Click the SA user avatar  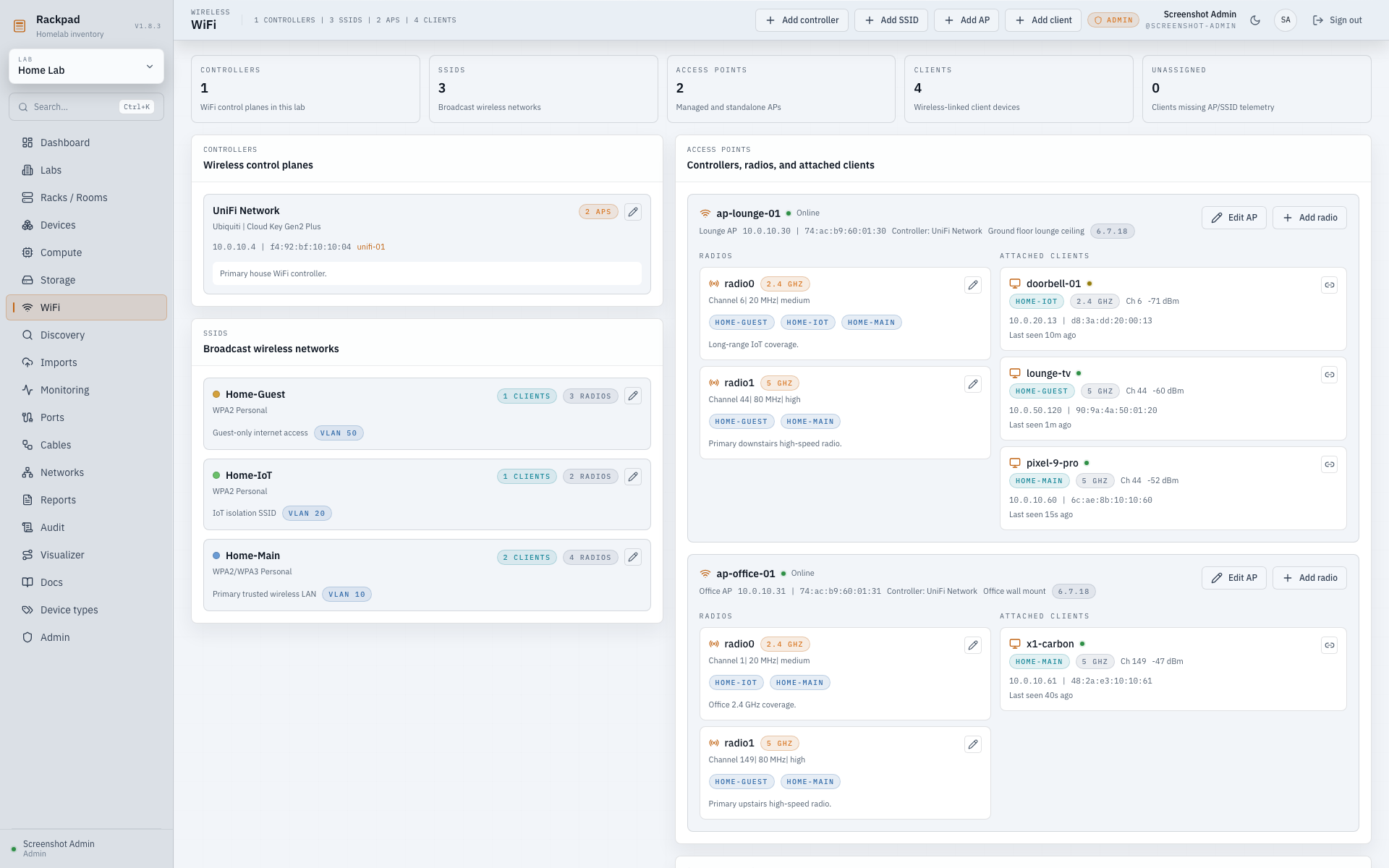[1286, 20]
